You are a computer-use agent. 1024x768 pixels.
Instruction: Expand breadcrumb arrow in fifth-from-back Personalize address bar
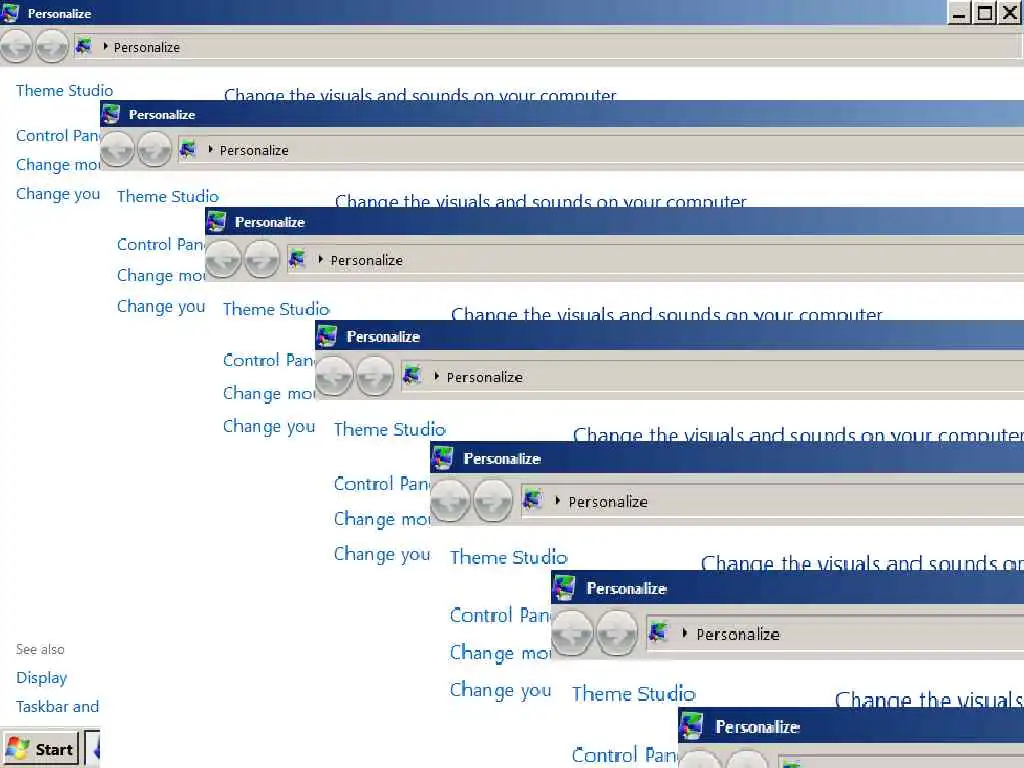tap(558, 501)
